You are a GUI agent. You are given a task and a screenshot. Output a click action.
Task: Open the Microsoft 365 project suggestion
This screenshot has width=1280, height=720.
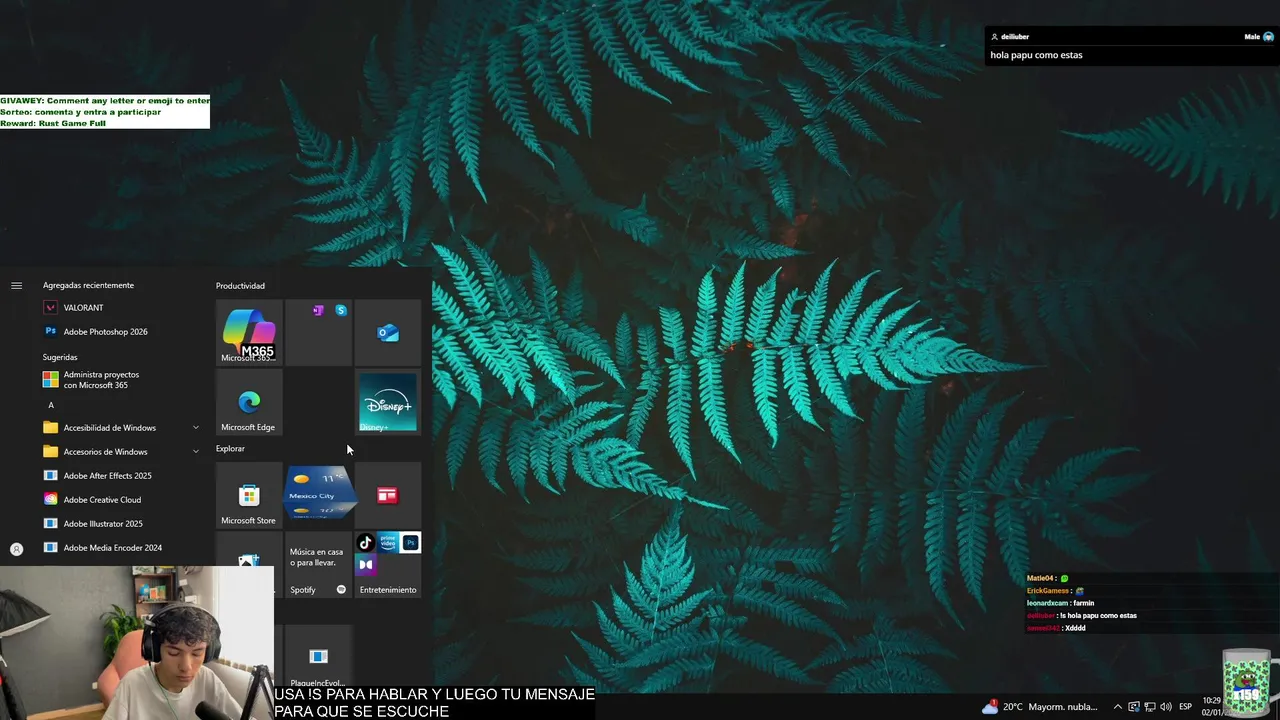pyautogui.click(x=120, y=380)
